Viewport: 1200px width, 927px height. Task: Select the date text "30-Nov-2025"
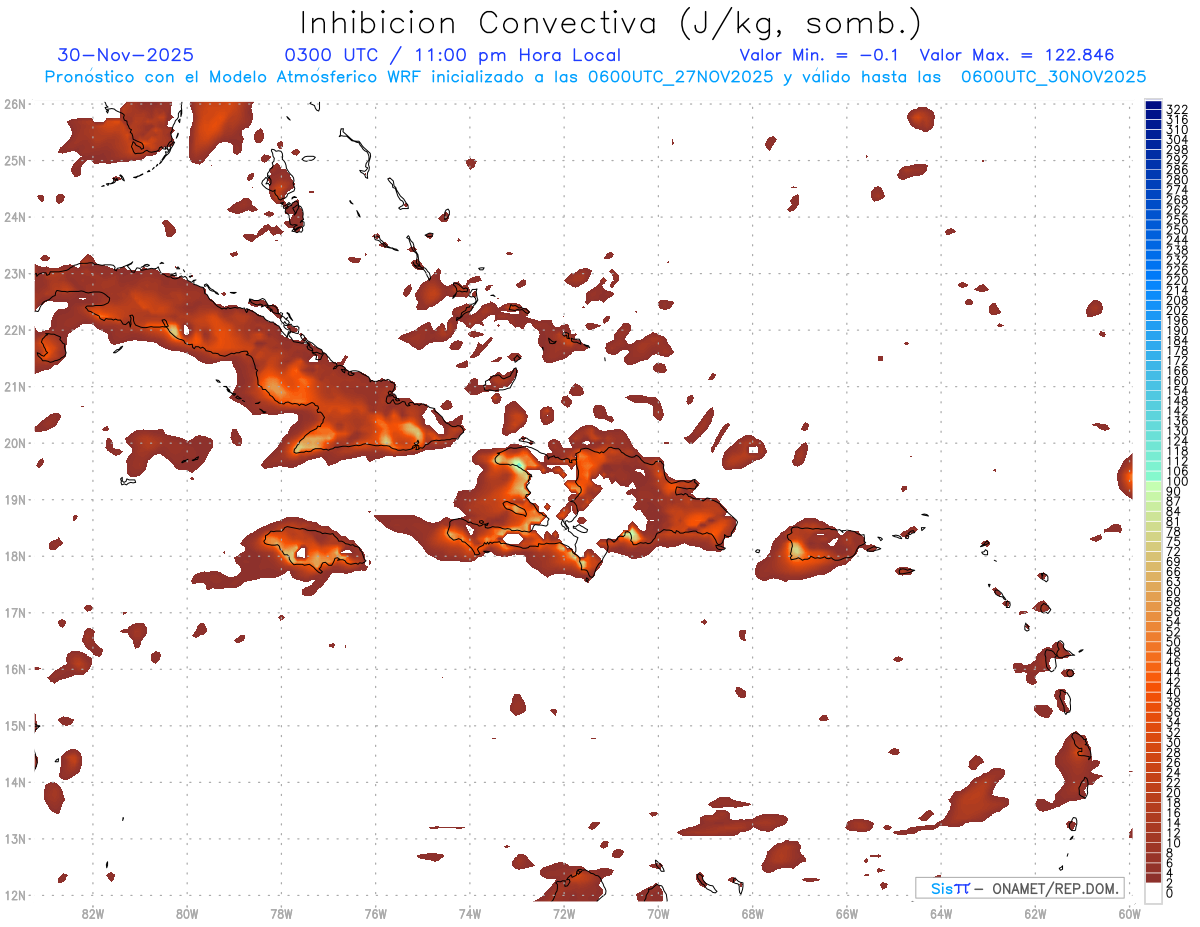click(126, 55)
